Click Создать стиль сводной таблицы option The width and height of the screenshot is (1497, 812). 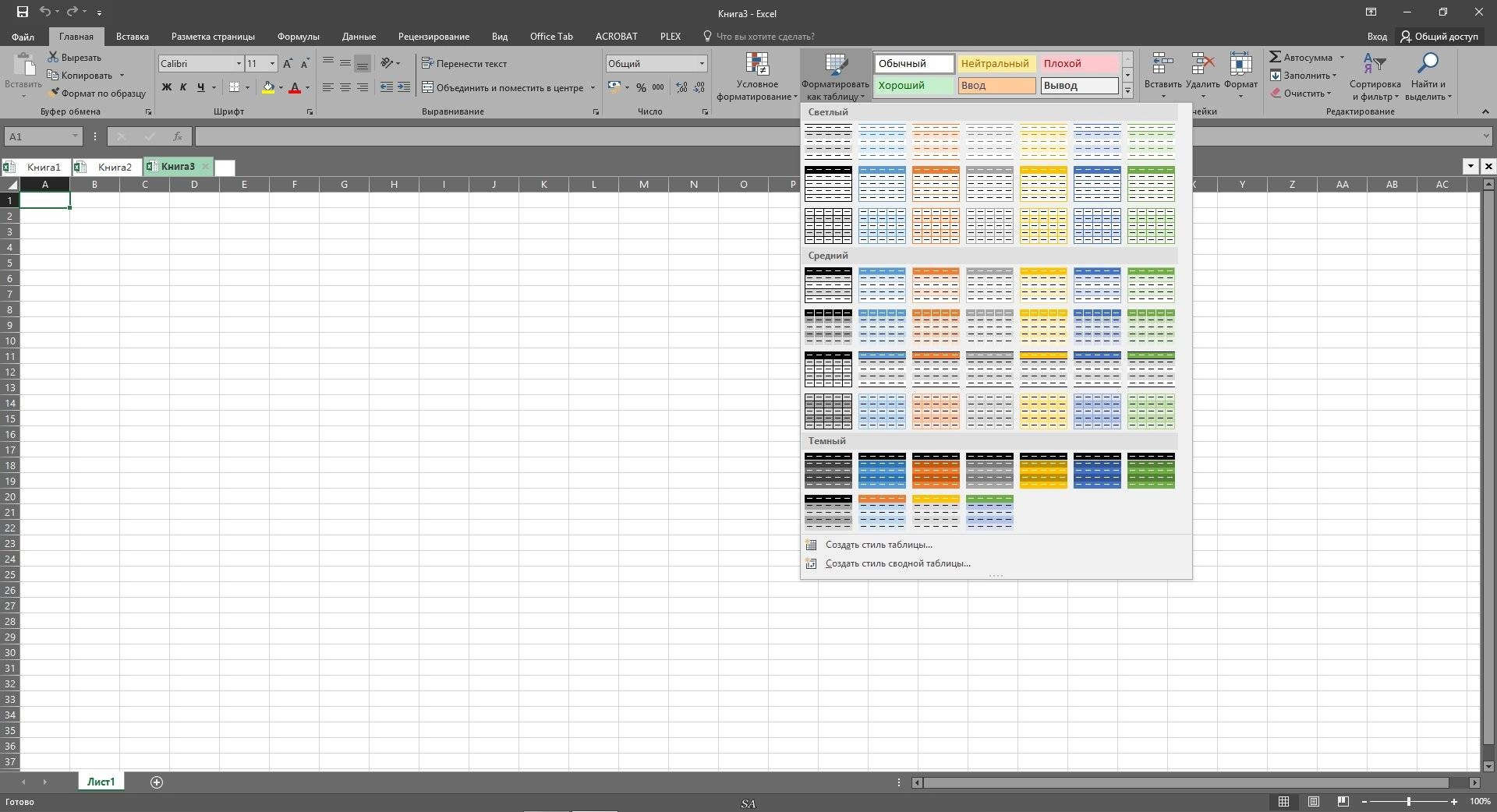click(897, 563)
